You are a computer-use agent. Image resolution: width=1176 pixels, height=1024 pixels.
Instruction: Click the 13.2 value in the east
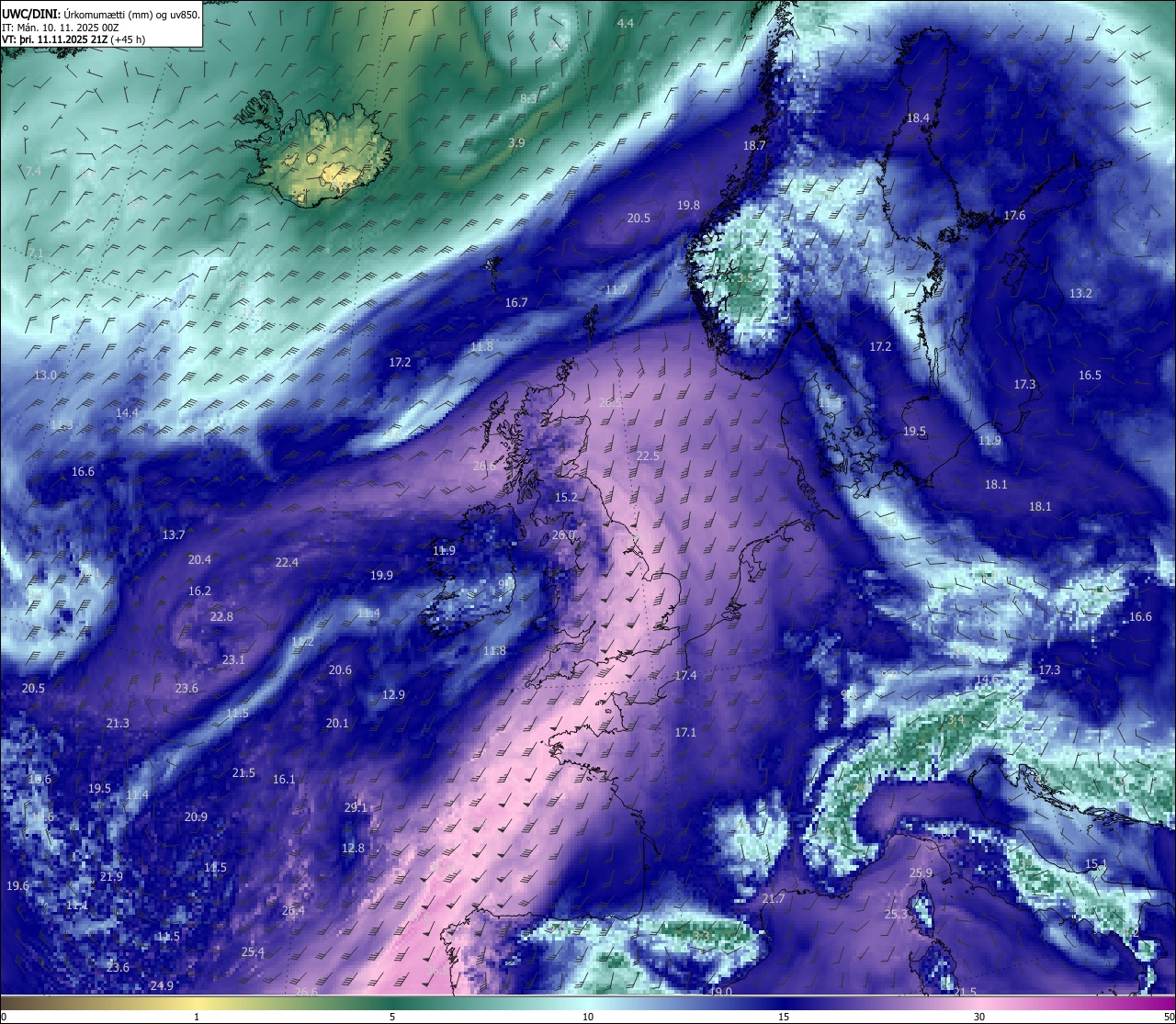pos(1080,293)
